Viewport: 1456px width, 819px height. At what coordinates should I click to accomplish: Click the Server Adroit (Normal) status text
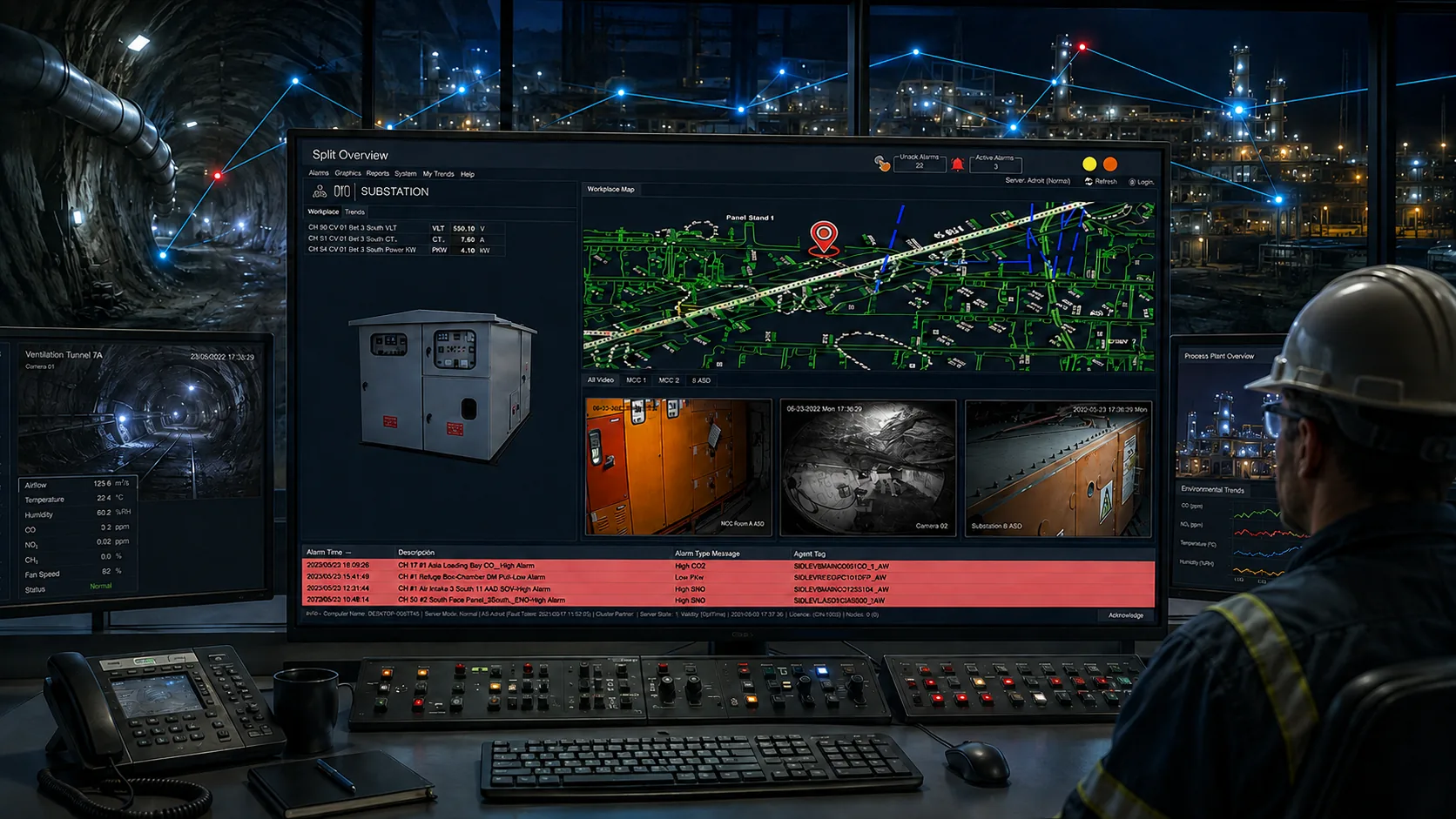click(1037, 181)
